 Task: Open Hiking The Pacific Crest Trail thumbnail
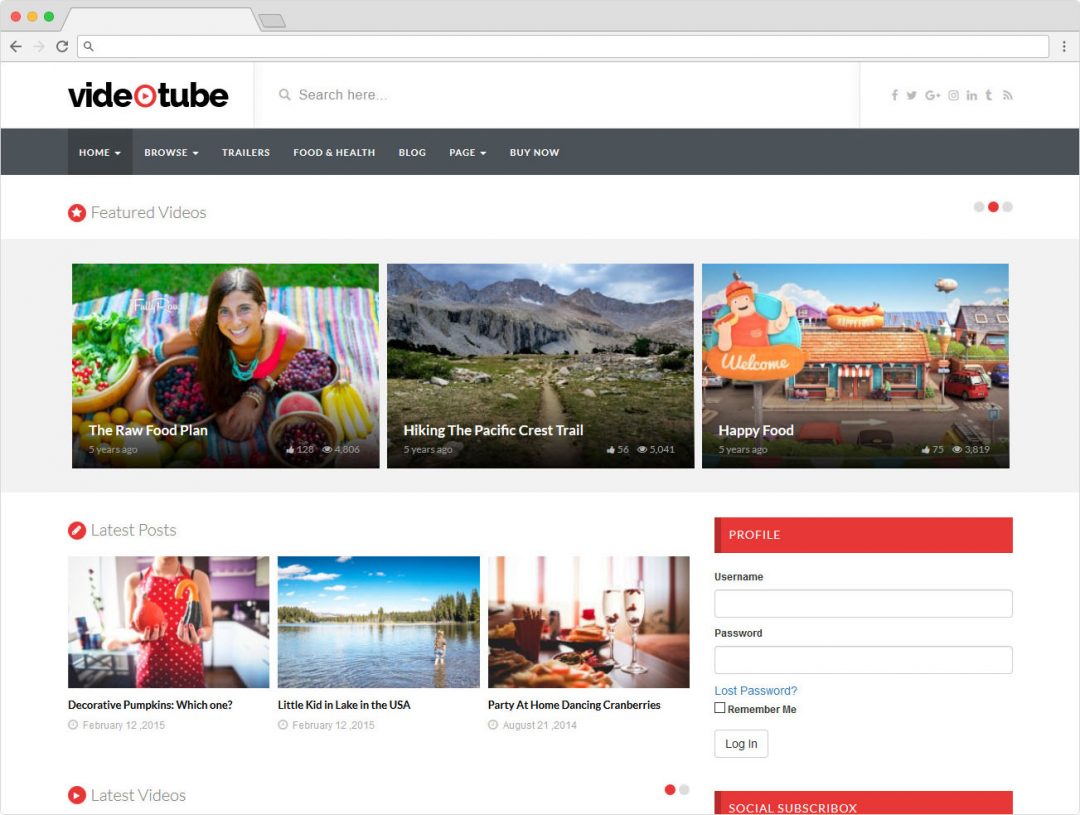tap(540, 365)
